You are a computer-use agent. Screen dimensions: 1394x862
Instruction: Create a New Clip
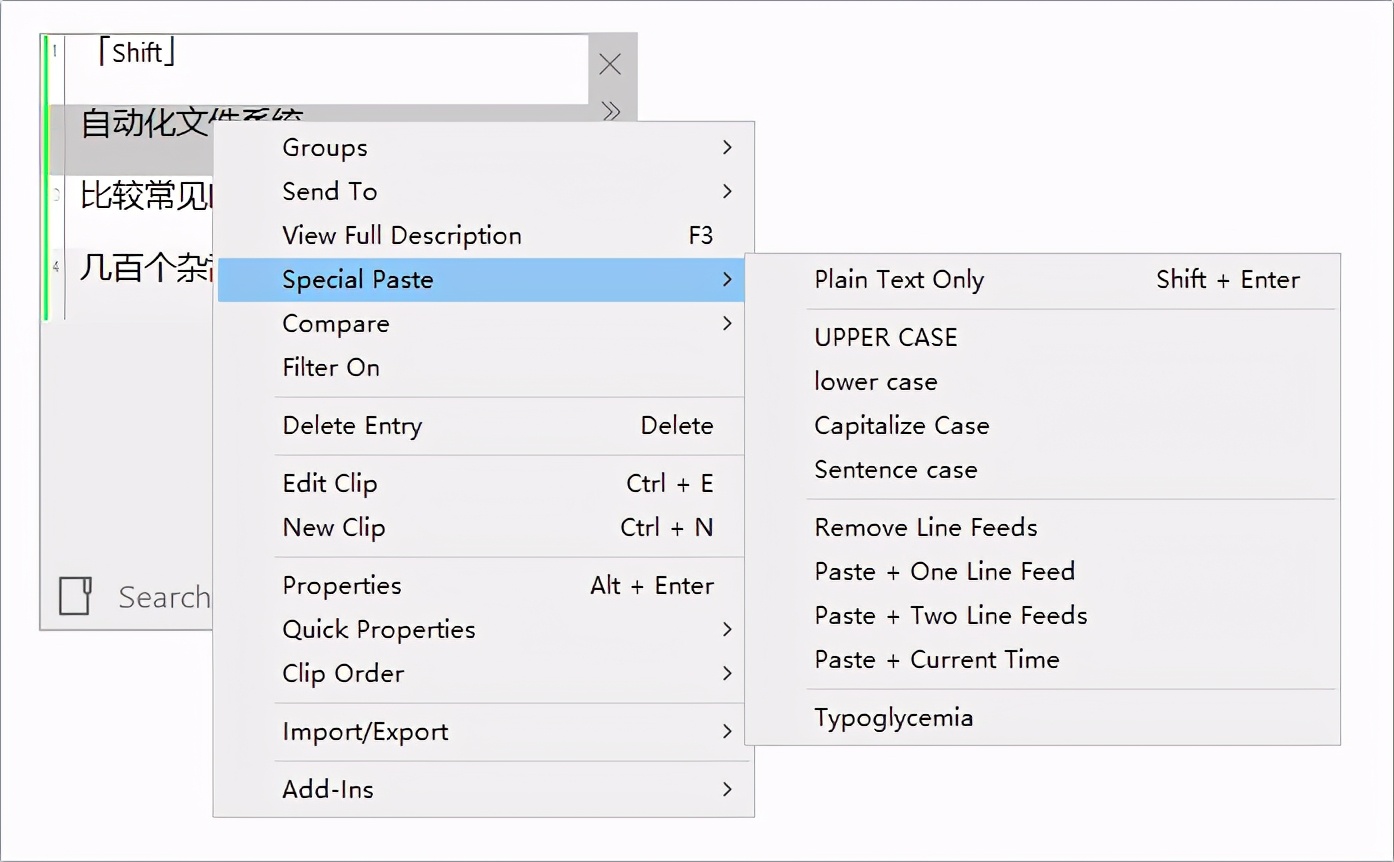(334, 528)
